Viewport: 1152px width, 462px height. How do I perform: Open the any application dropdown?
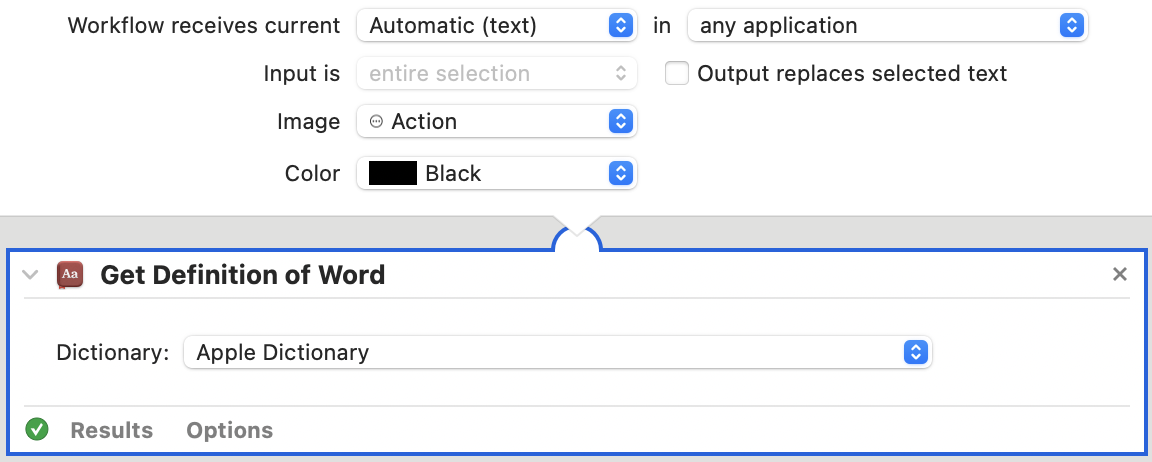point(888,26)
